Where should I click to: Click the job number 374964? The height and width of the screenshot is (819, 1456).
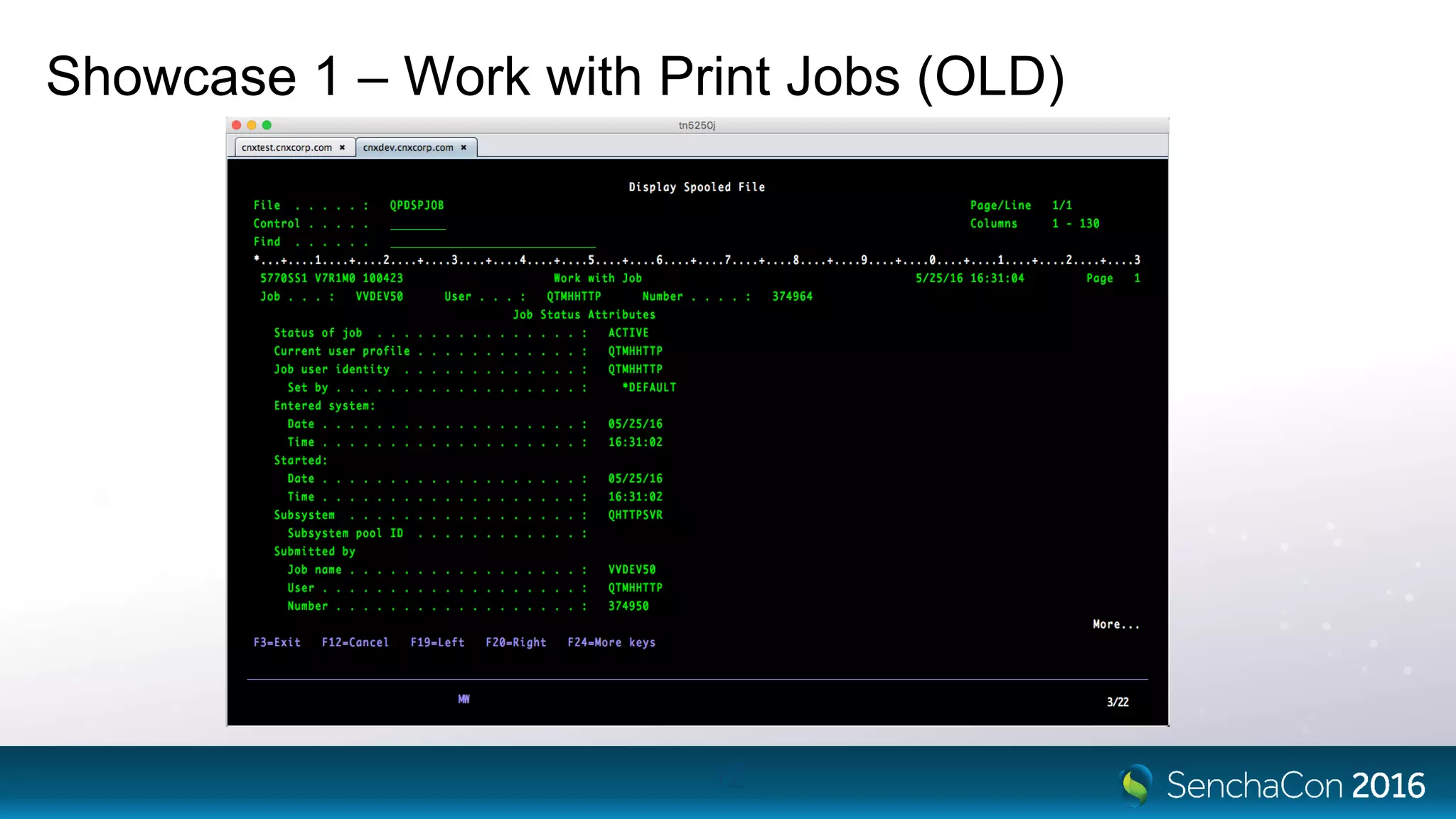792,296
